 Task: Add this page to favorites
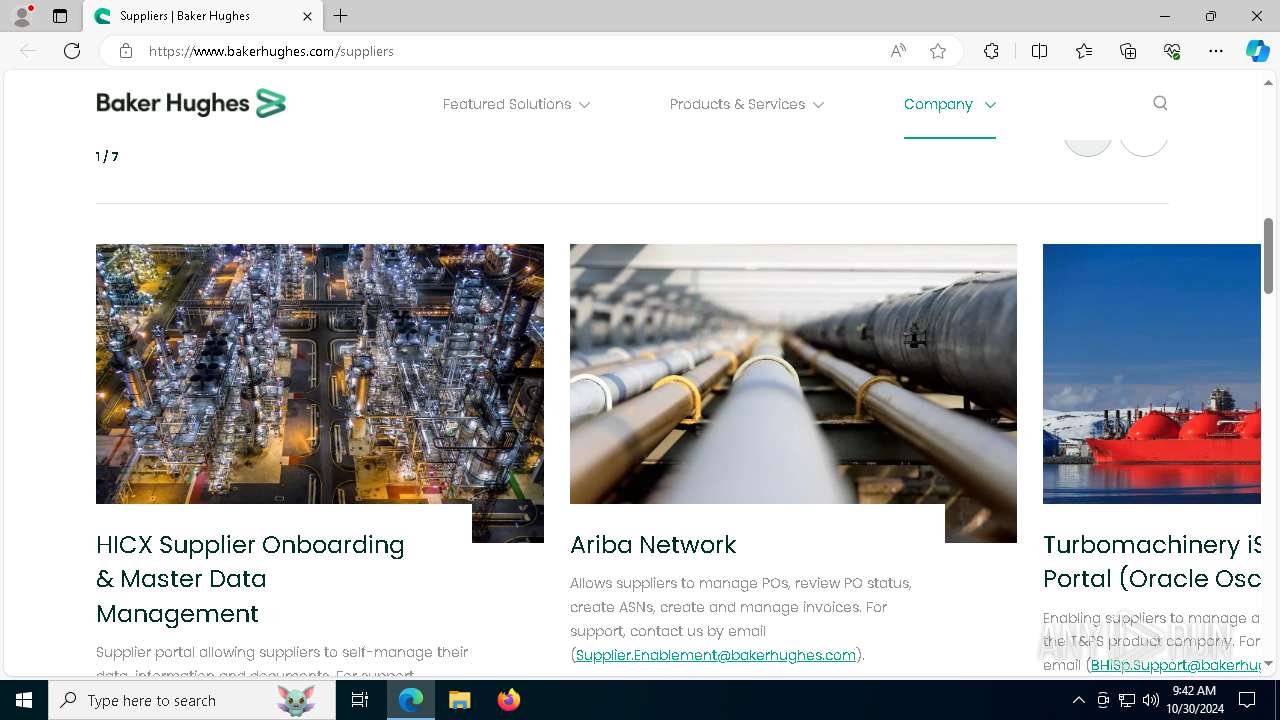938,51
